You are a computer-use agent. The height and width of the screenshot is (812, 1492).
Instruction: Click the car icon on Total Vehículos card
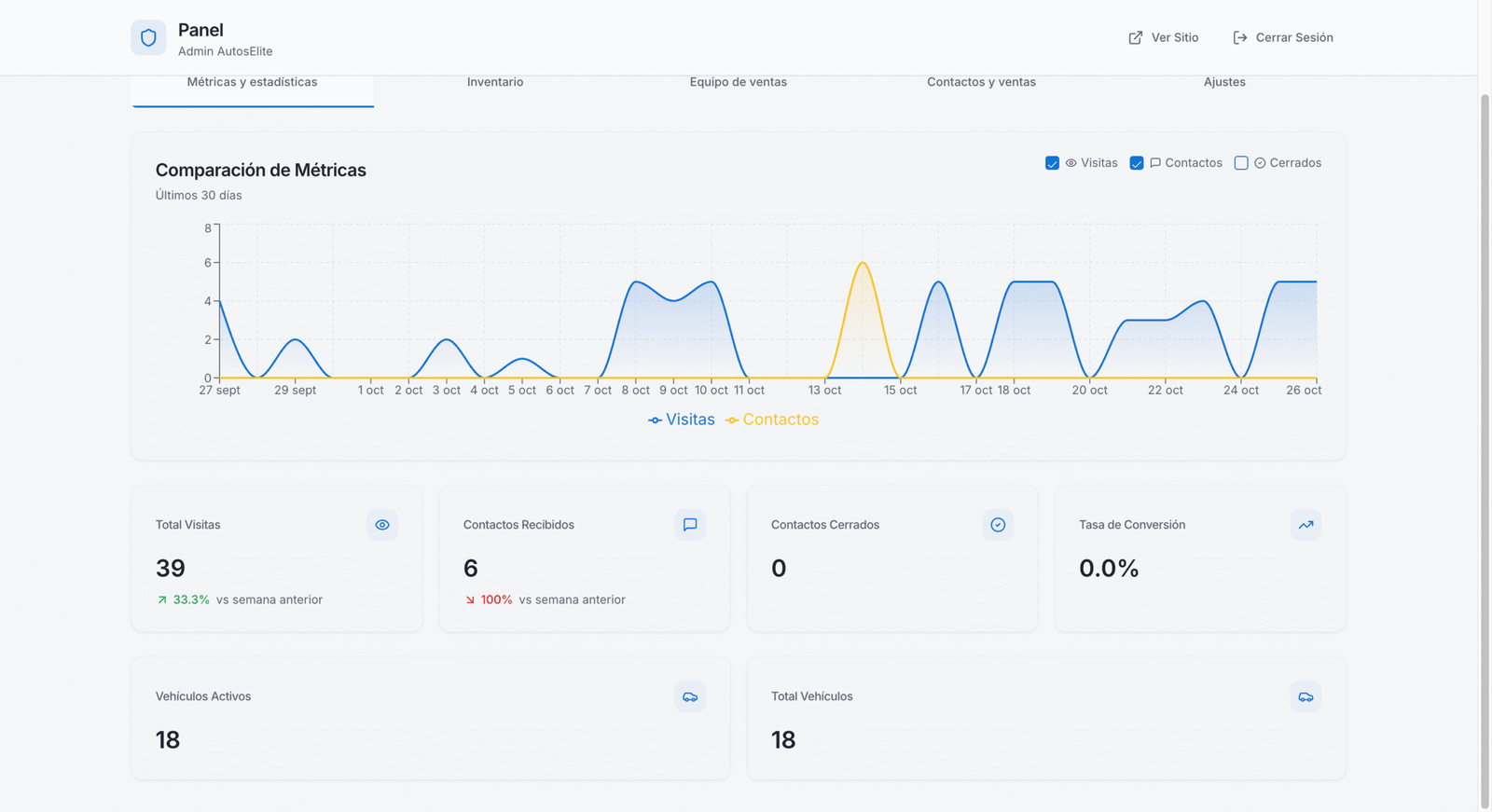[1305, 696]
